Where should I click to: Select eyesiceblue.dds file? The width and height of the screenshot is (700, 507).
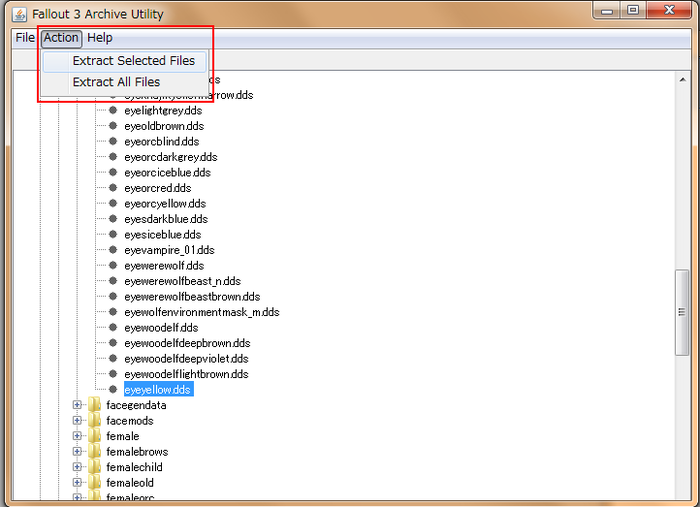point(162,235)
